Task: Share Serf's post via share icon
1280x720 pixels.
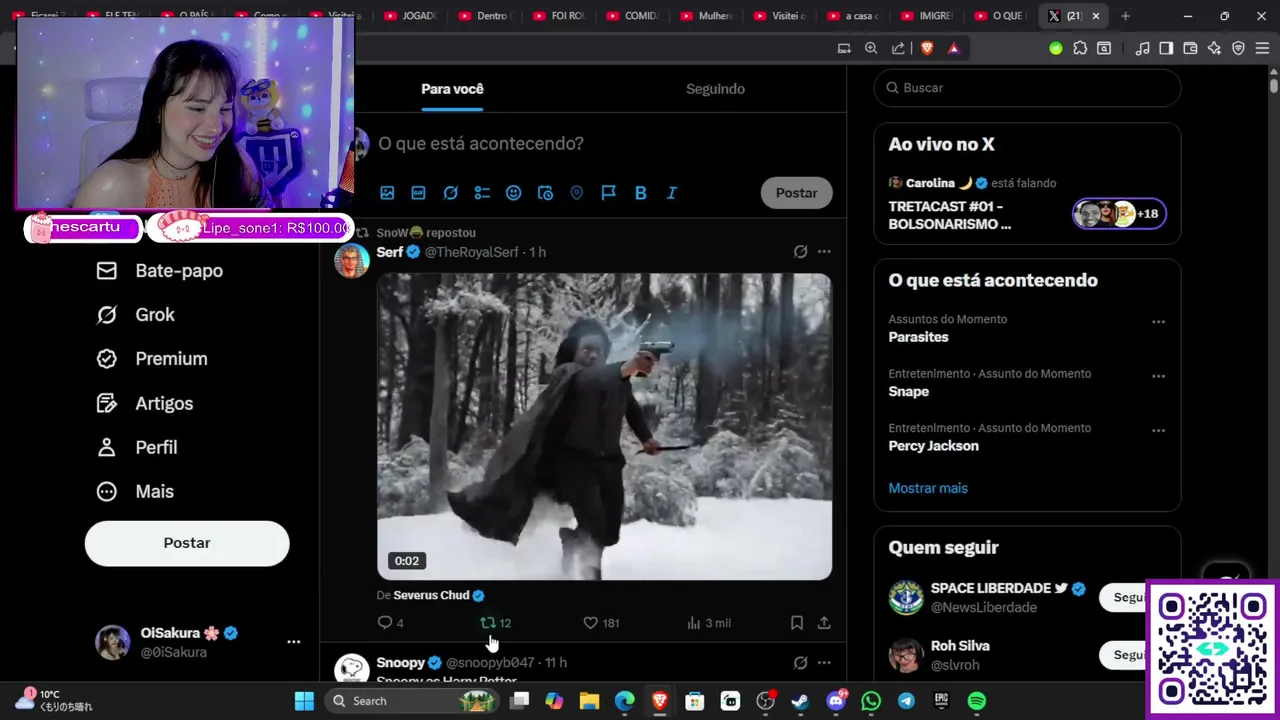Action: [824, 623]
